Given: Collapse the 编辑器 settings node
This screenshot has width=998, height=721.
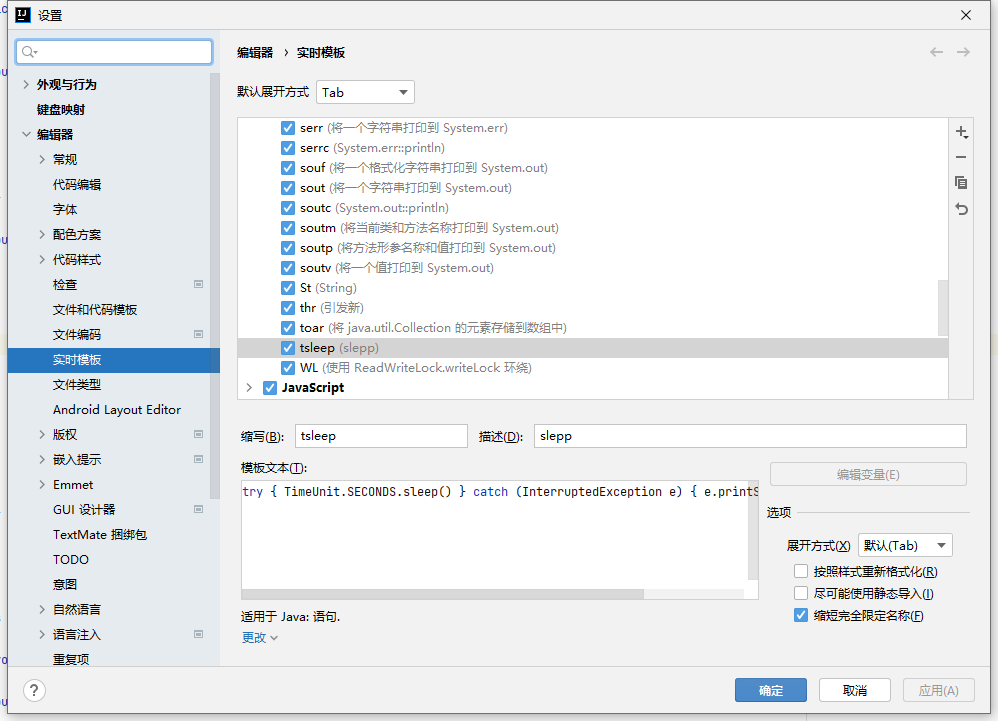Looking at the screenshot, I should click(26, 134).
